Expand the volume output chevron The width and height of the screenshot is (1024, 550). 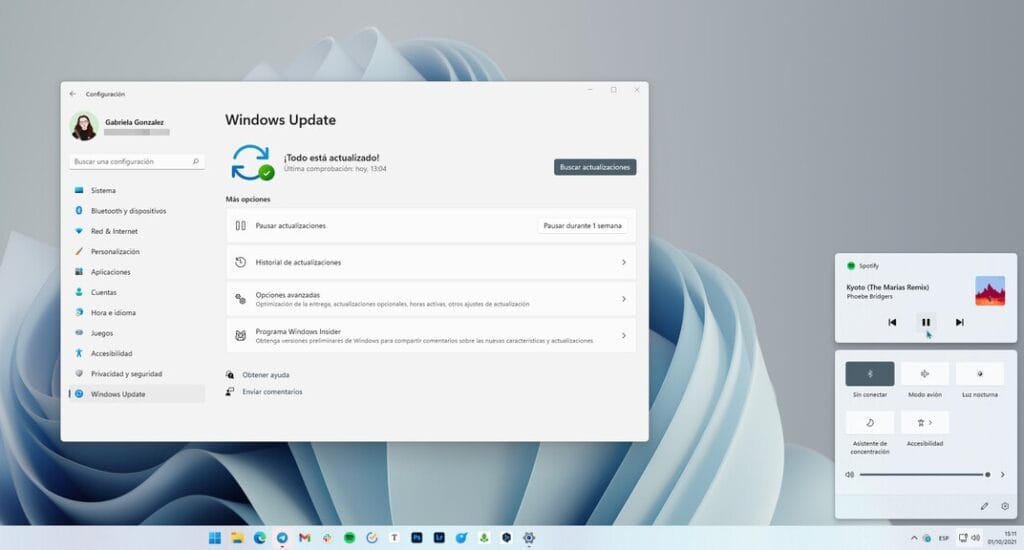(x=1003, y=475)
